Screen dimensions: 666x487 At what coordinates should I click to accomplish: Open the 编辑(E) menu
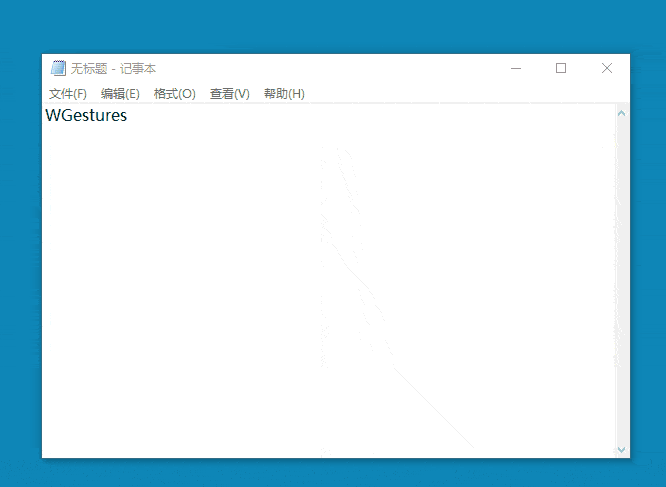pyautogui.click(x=120, y=94)
